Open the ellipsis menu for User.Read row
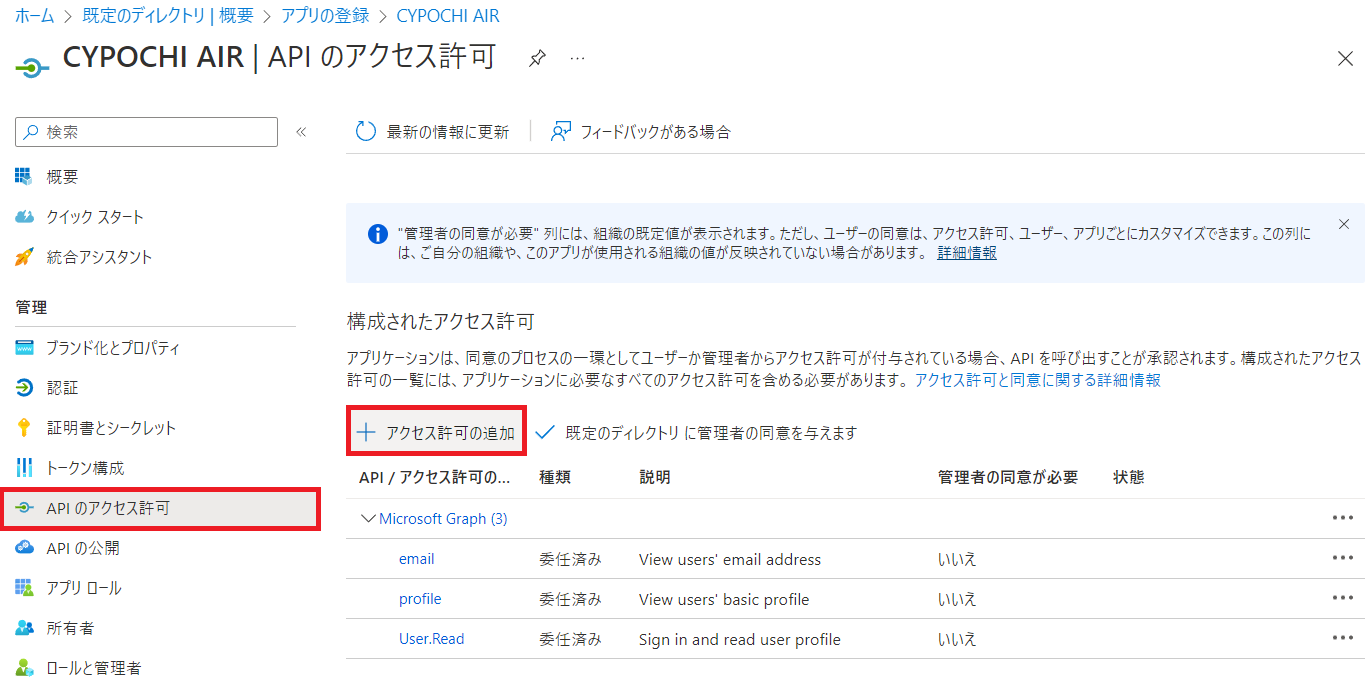This screenshot has width=1370, height=690. [x=1343, y=638]
